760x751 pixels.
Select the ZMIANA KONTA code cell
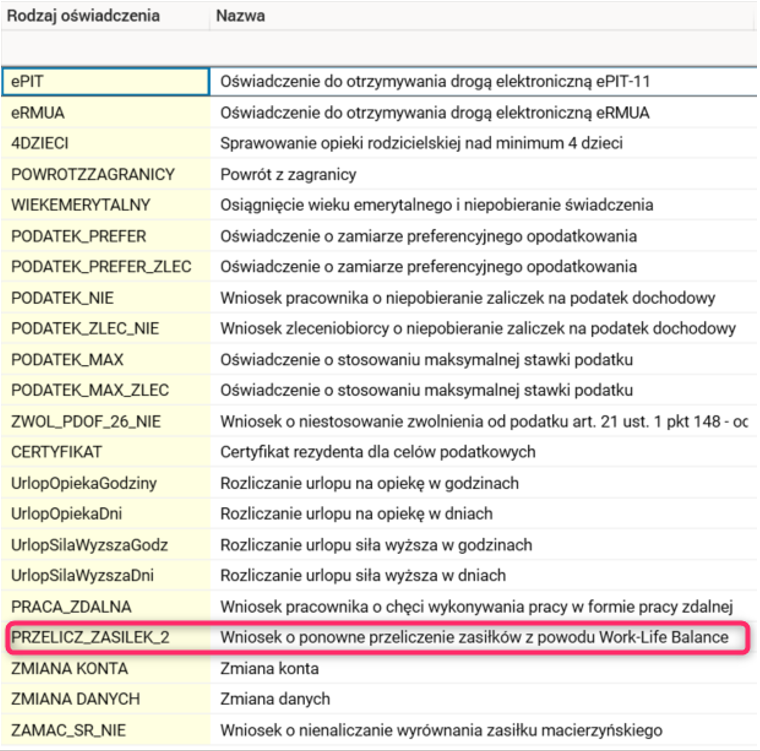pyautogui.click(x=106, y=669)
